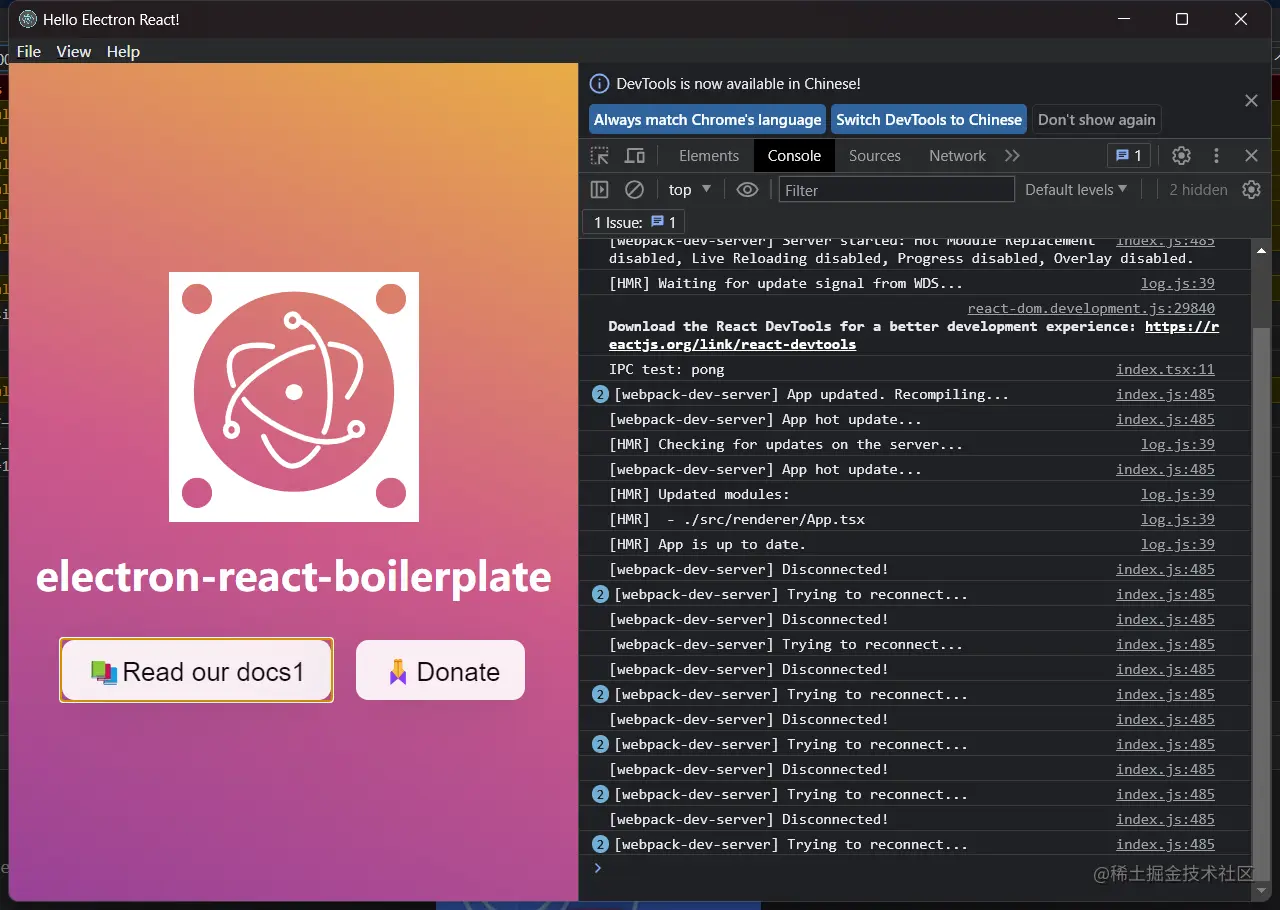Click the '2 hidden' messages indicator

point(1198,190)
